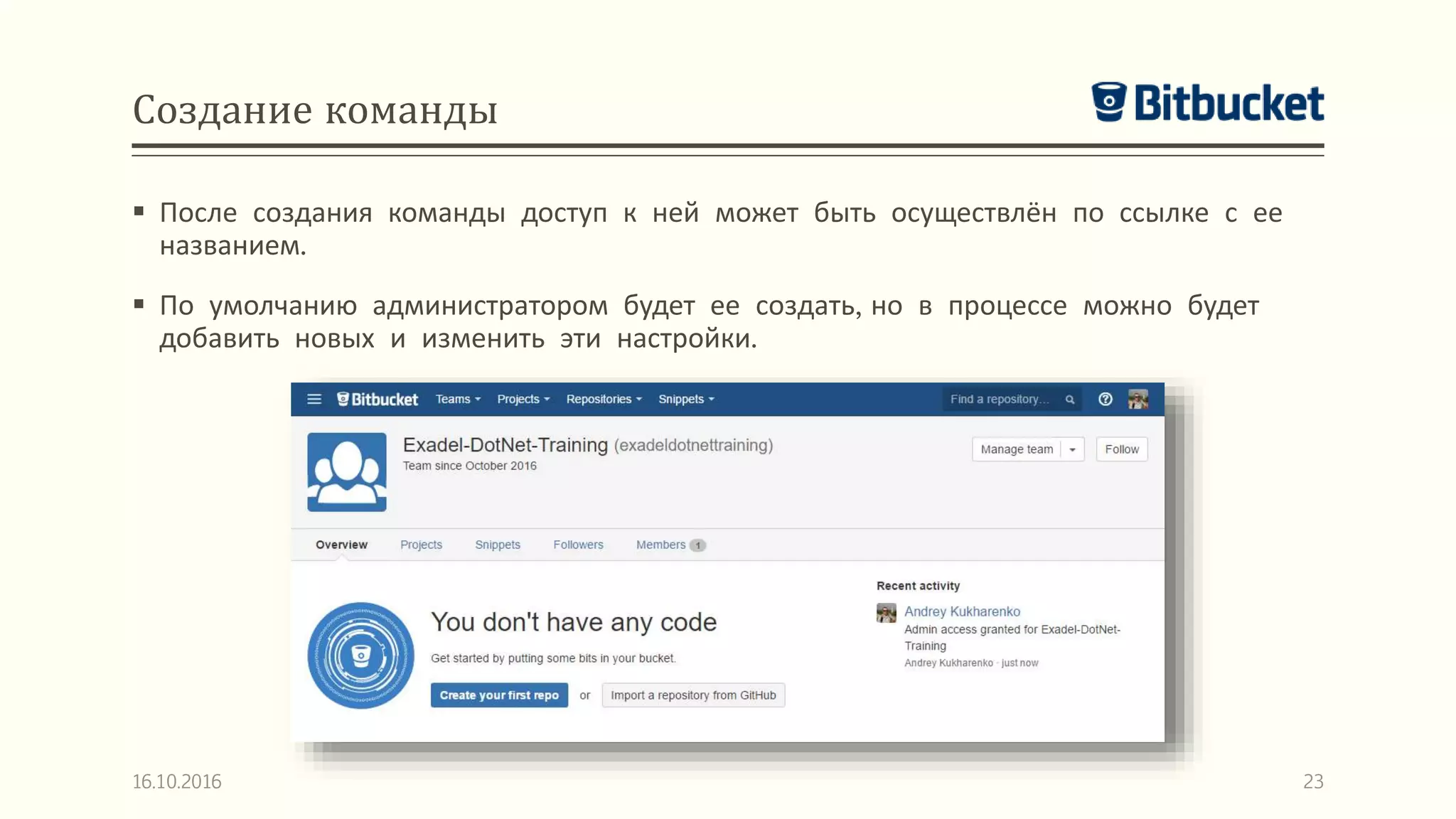This screenshot has width=1456, height=819.
Task: Click the Bitbucket logo in navbar
Action: tap(378, 399)
